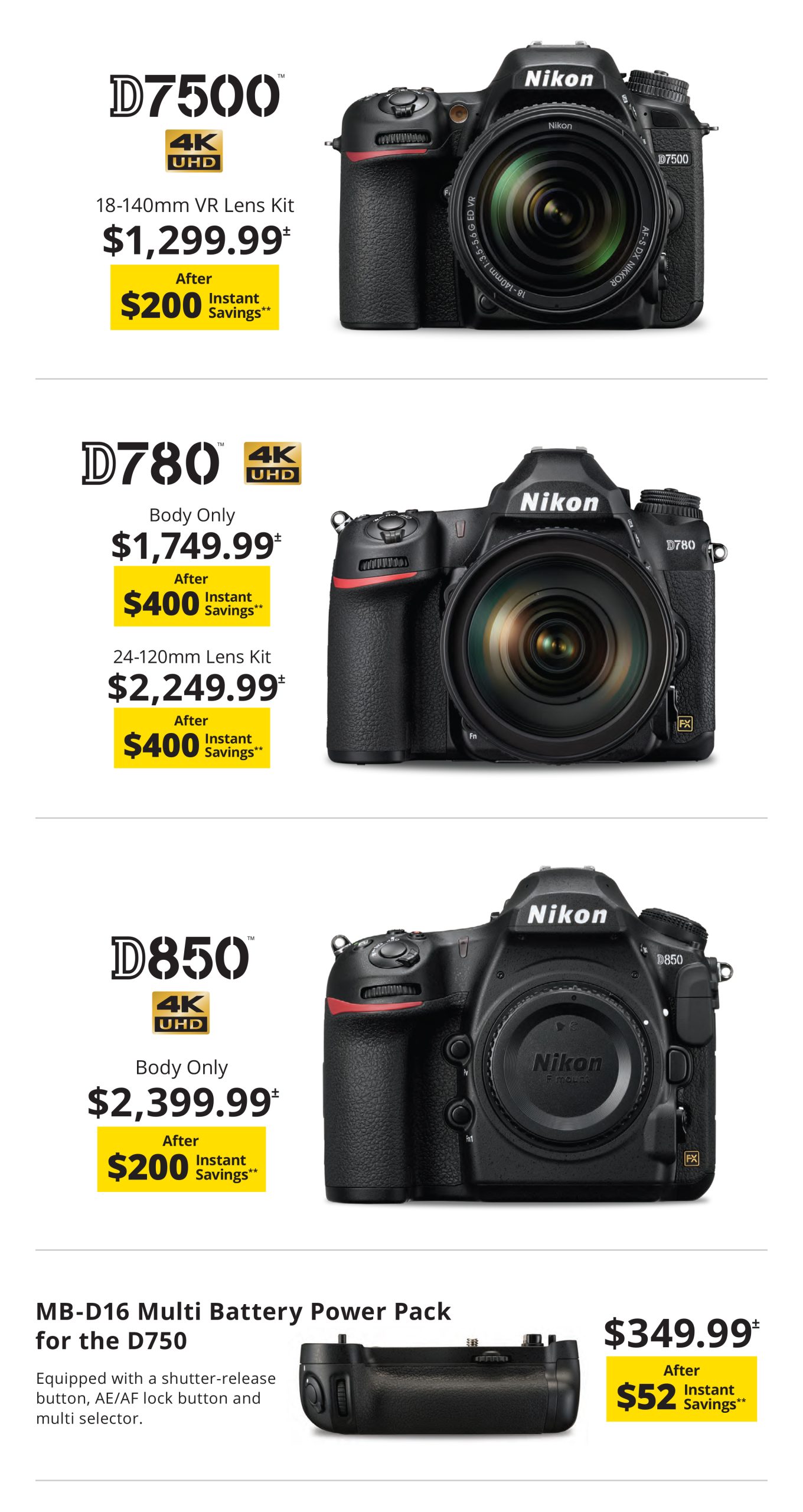Screen dimensions: 803x1512
Task: Click the $52 Instant Savings banner
Action: pos(681,1389)
